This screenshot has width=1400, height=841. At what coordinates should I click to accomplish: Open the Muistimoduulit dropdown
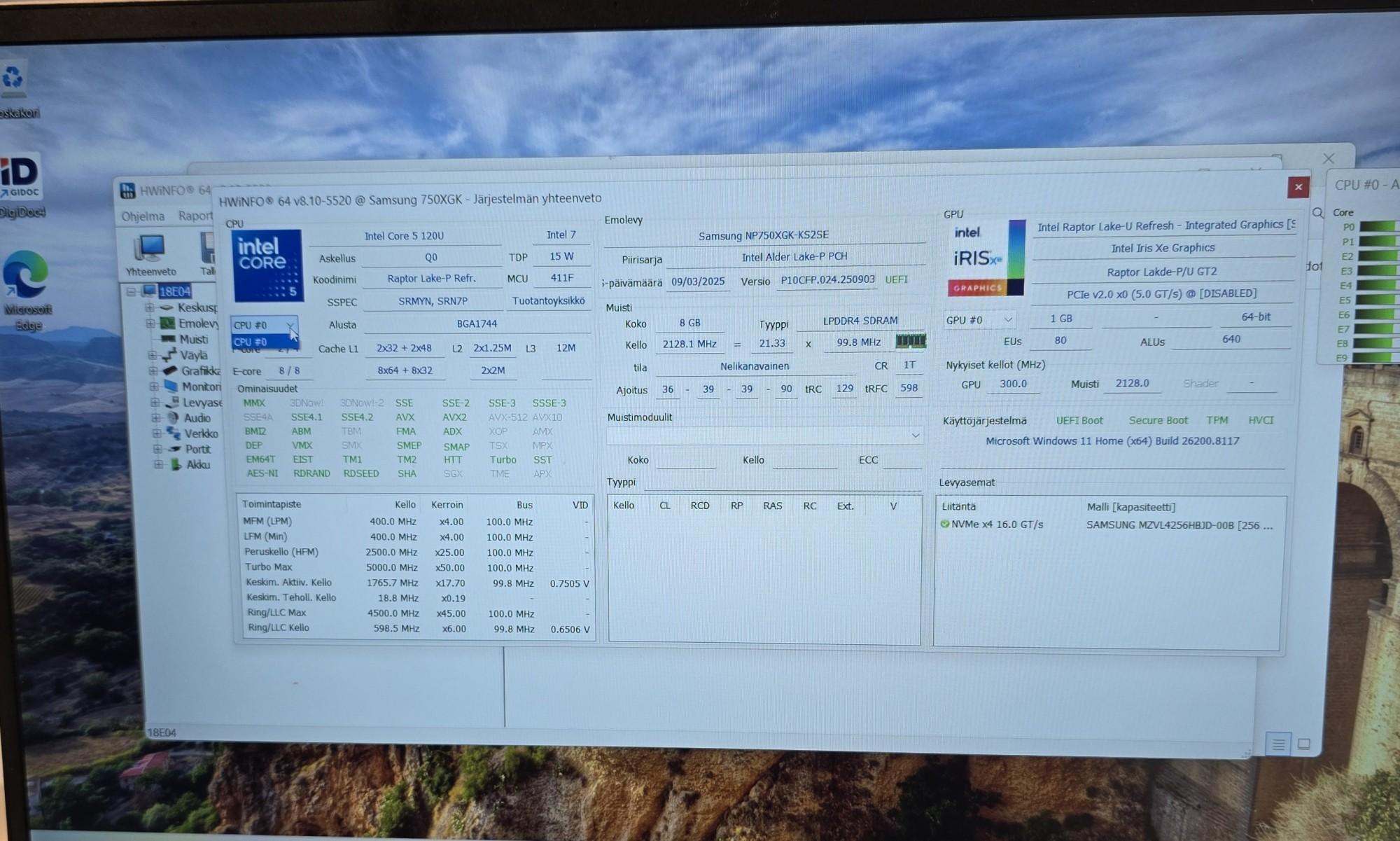(764, 436)
